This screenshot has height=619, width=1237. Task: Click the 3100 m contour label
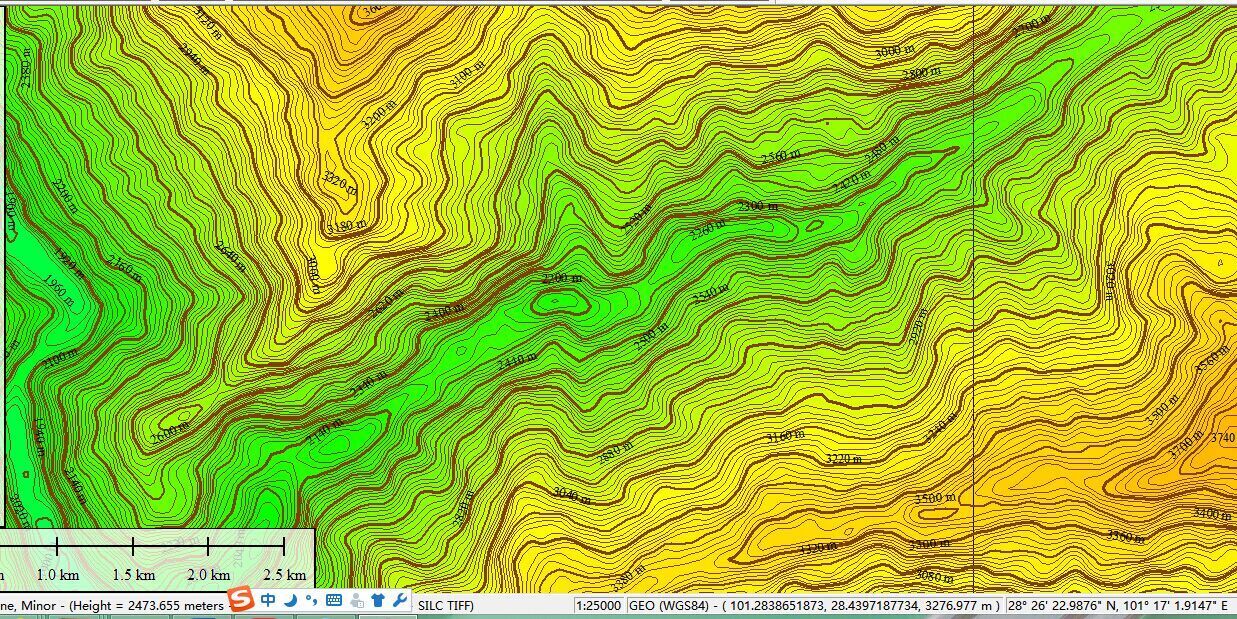(x=467, y=75)
